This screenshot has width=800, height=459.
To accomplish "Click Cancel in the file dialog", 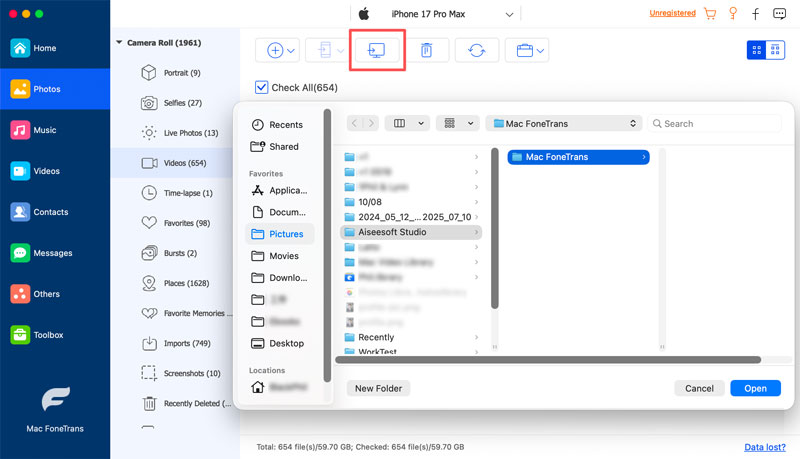I will coord(699,389).
